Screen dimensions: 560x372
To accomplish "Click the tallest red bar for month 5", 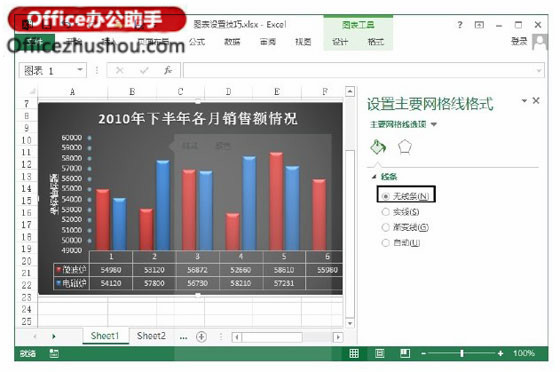I will 276,201.
